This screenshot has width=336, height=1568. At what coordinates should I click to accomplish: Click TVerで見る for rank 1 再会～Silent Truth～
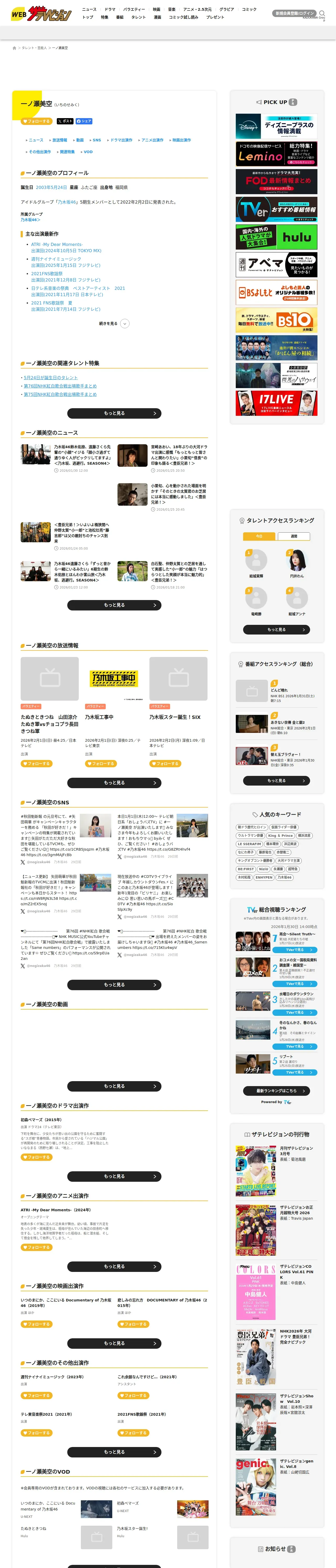point(295,950)
